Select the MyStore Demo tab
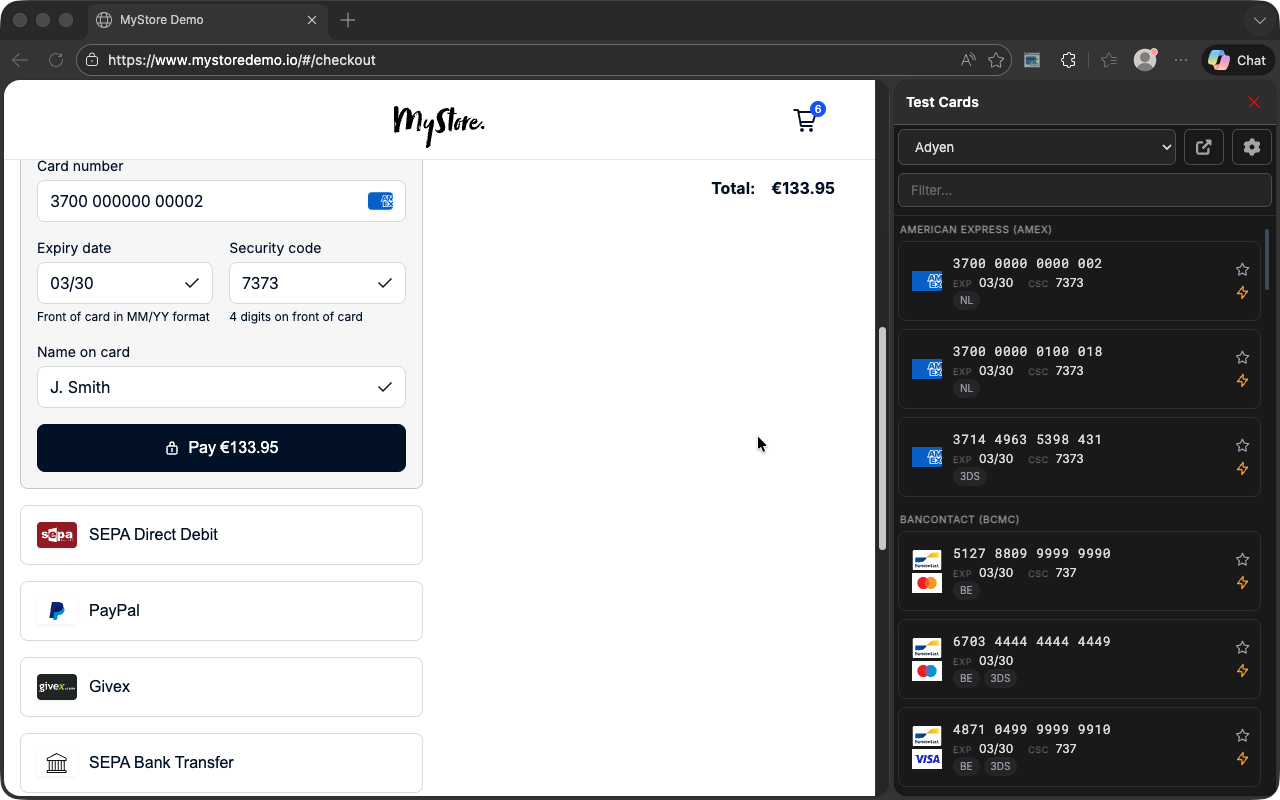 (207, 20)
